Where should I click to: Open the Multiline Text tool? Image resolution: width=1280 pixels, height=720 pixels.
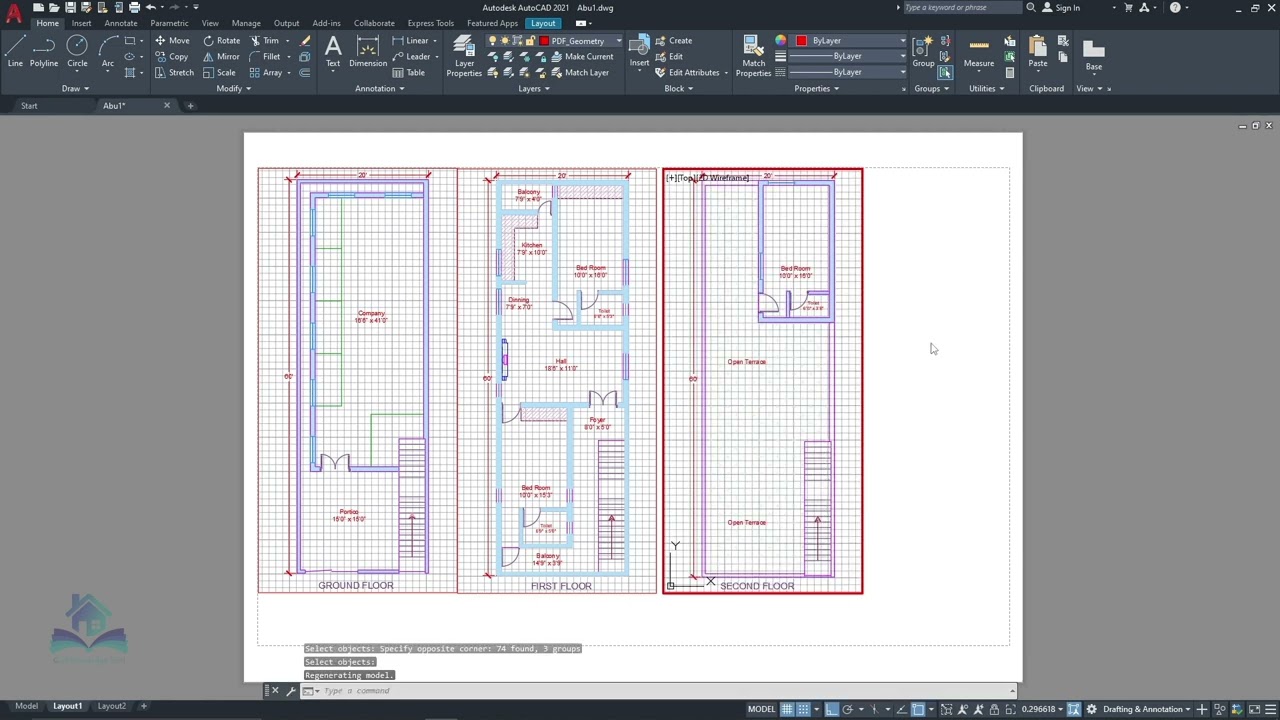point(333,50)
